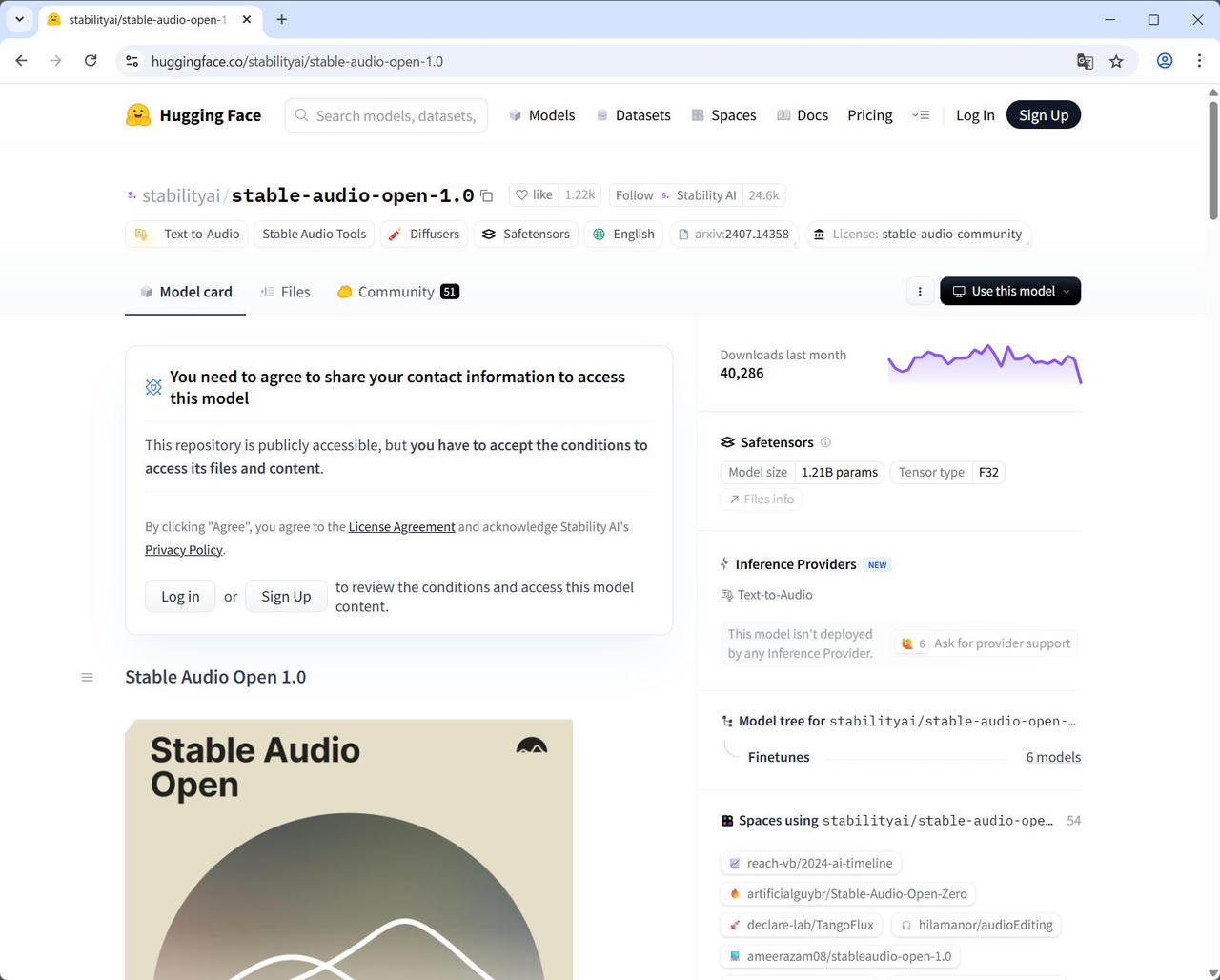This screenshot has width=1220, height=980.
Task: Click the Safetensors info icon
Action: pos(825,442)
